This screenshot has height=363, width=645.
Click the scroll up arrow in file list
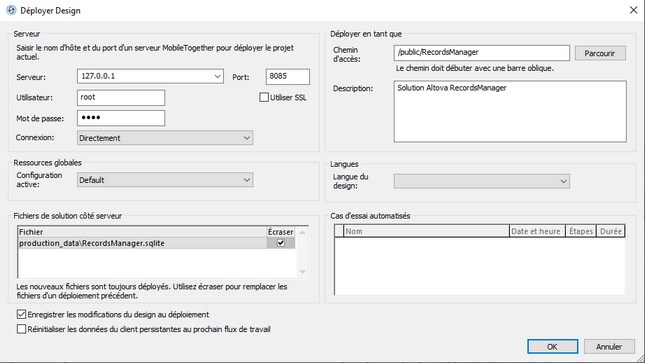coord(302,232)
